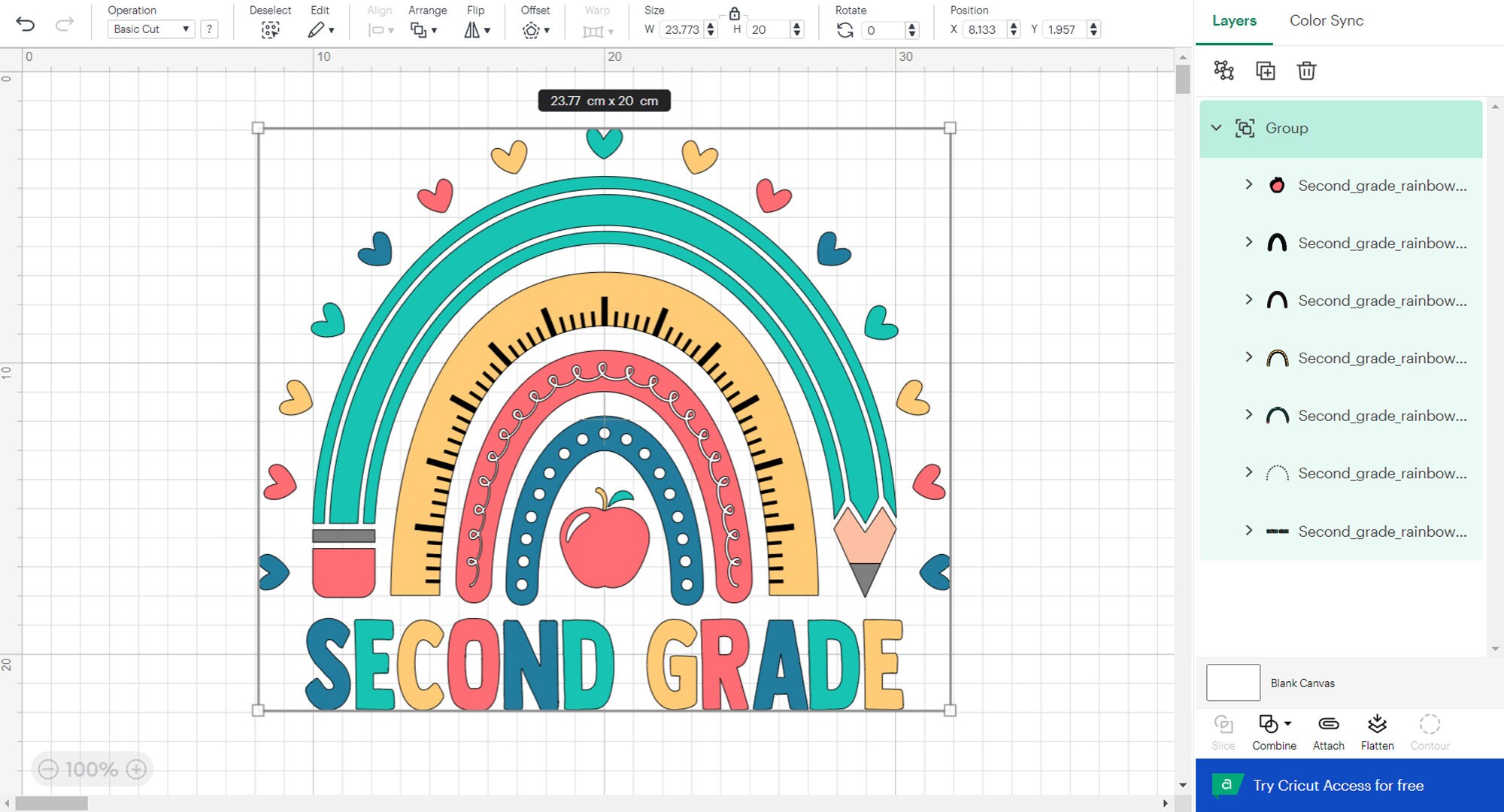Image resolution: width=1504 pixels, height=812 pixels.
Task: Open the Basic Cut operation dropdown
Action: 150,29
